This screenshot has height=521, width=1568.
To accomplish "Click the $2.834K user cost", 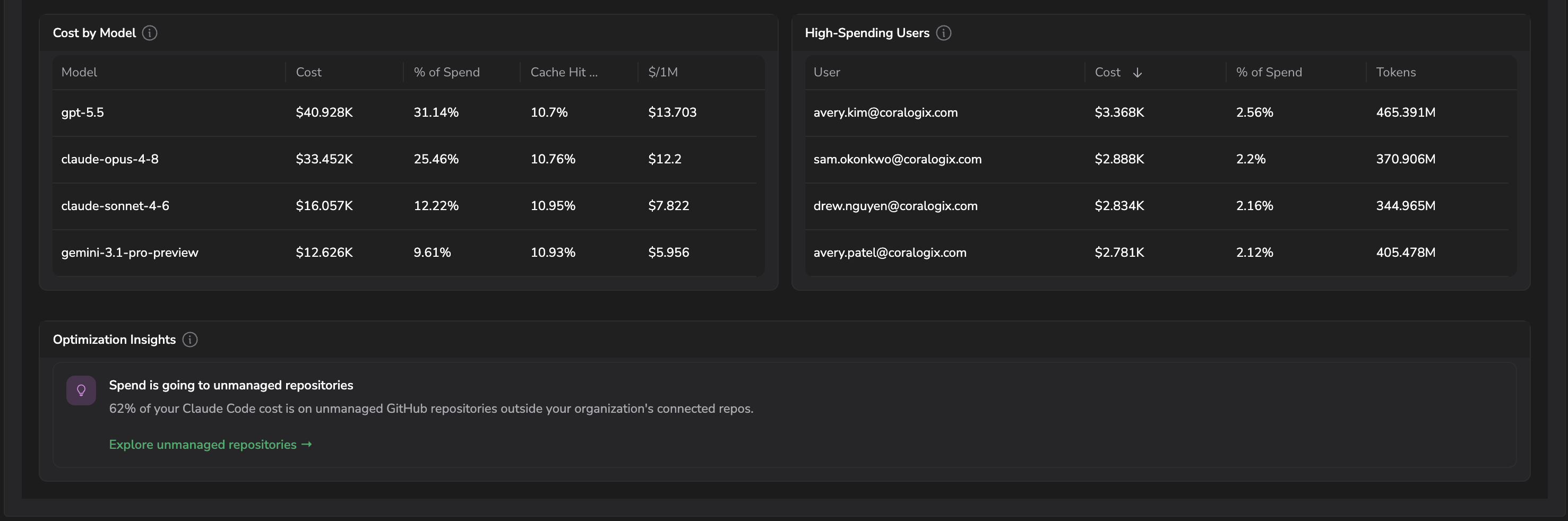I will (x=1119, y=206).
